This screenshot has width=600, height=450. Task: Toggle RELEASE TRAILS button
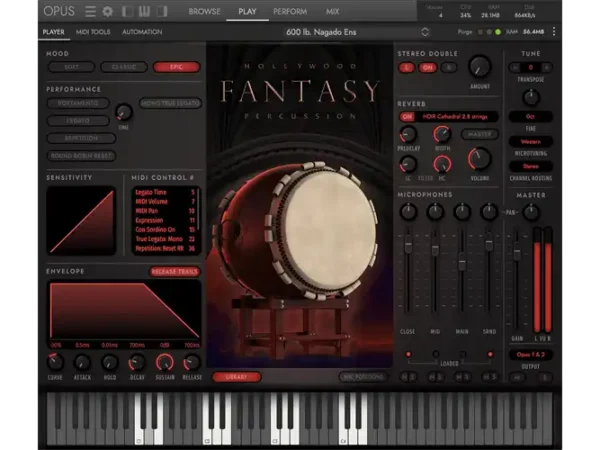click(174, 272)
